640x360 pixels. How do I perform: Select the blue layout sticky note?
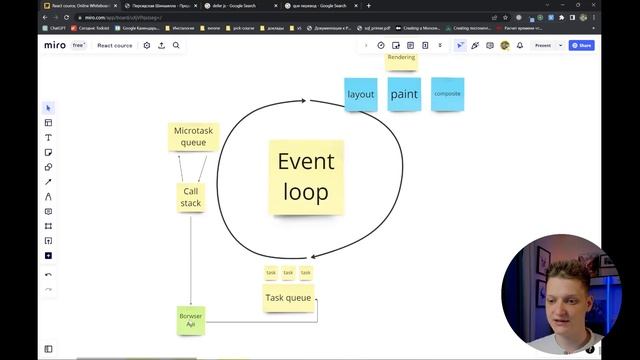coord(361,94)
